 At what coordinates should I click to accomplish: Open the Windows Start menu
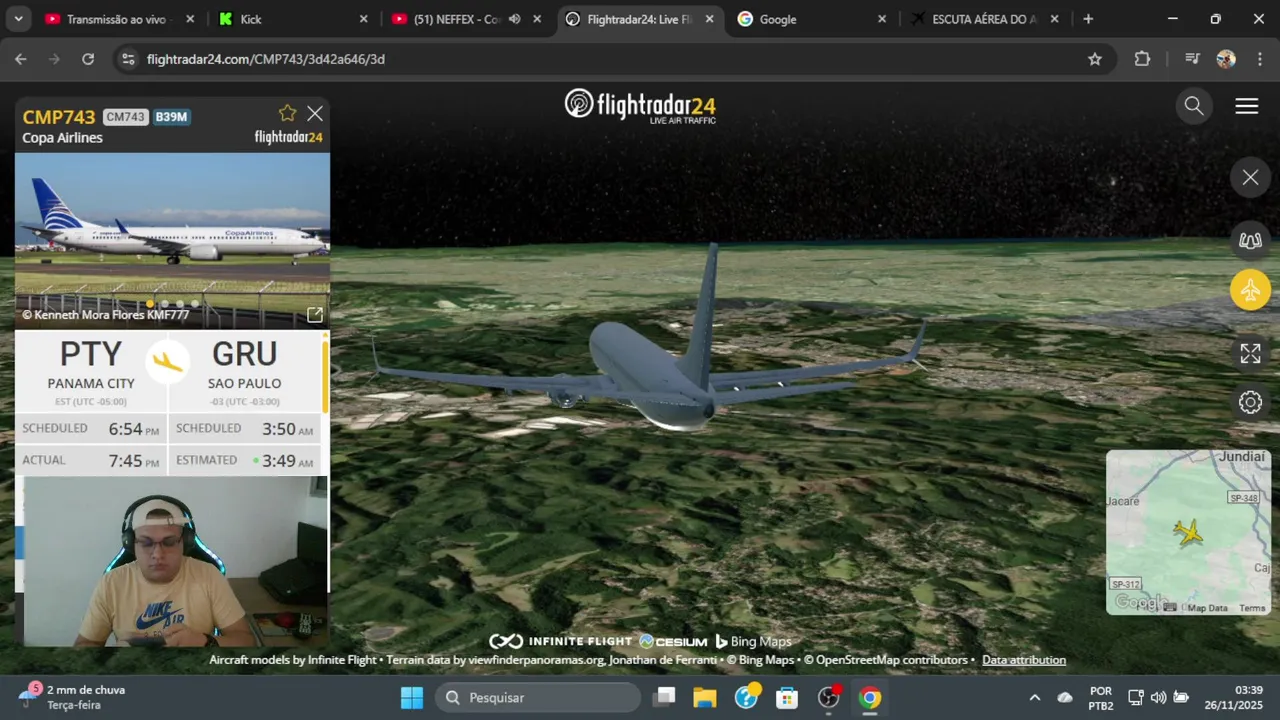412,697
